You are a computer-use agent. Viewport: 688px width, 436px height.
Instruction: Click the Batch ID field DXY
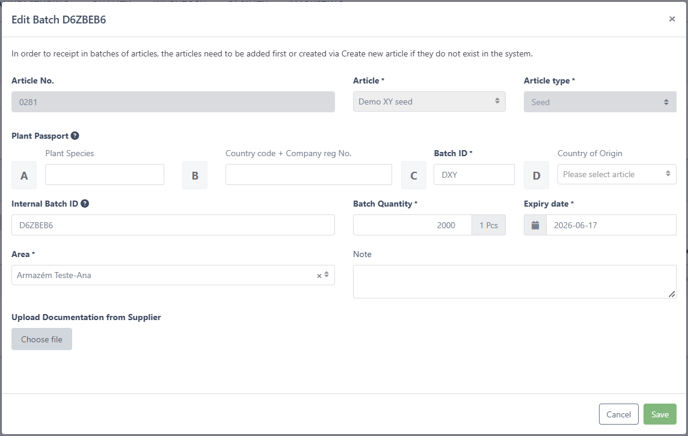point(474,175)
